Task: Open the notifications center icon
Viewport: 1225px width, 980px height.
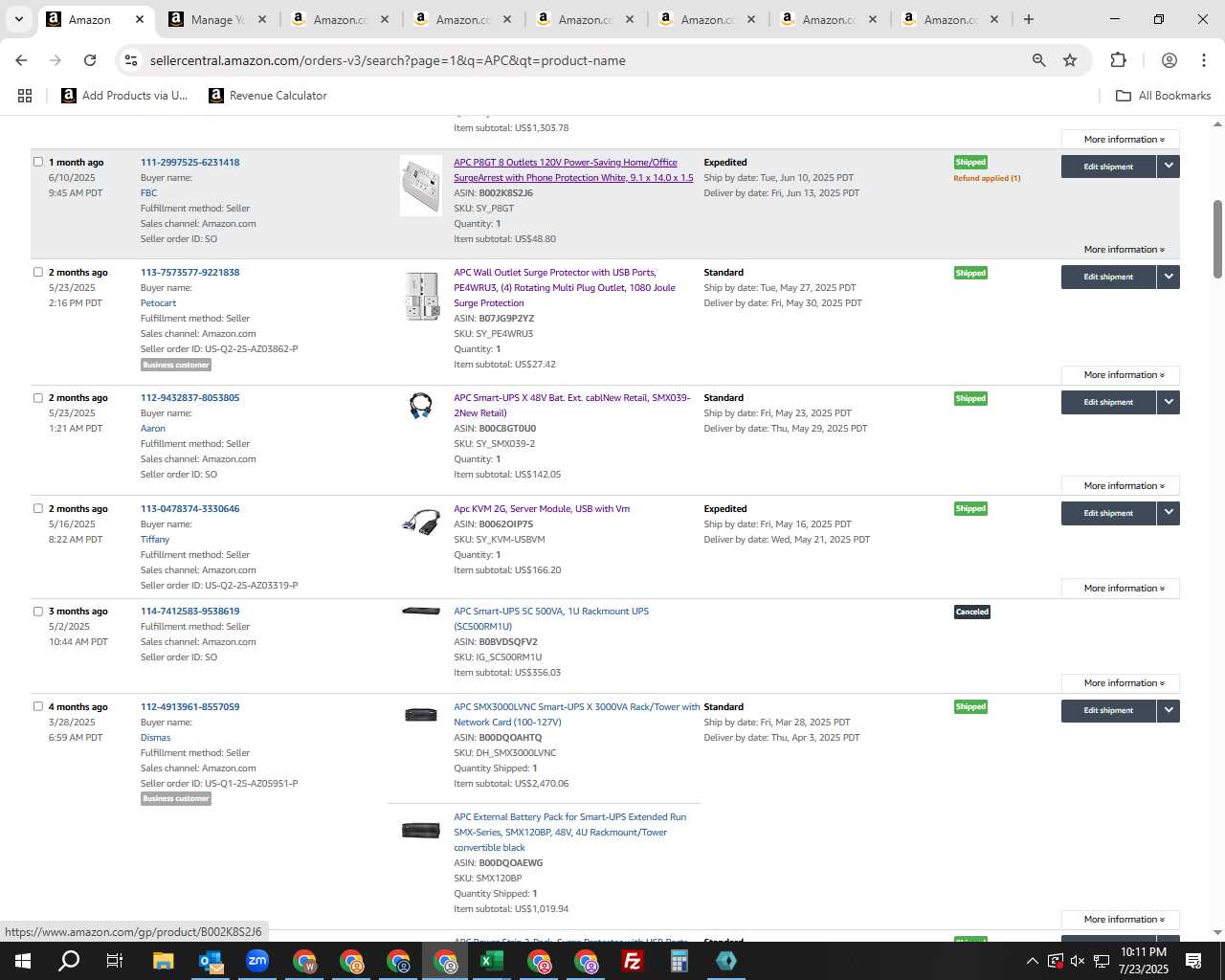Action: [x=1193, y=961]
